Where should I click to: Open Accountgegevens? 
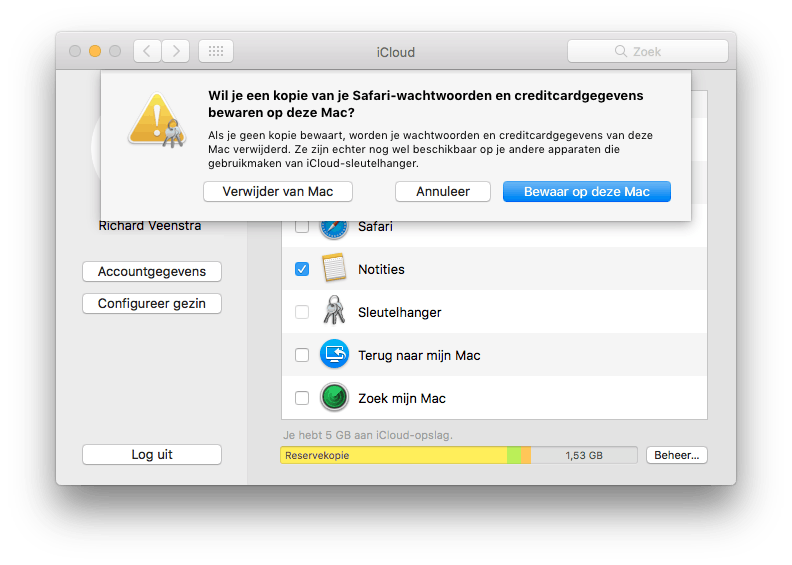pos(152,271)
